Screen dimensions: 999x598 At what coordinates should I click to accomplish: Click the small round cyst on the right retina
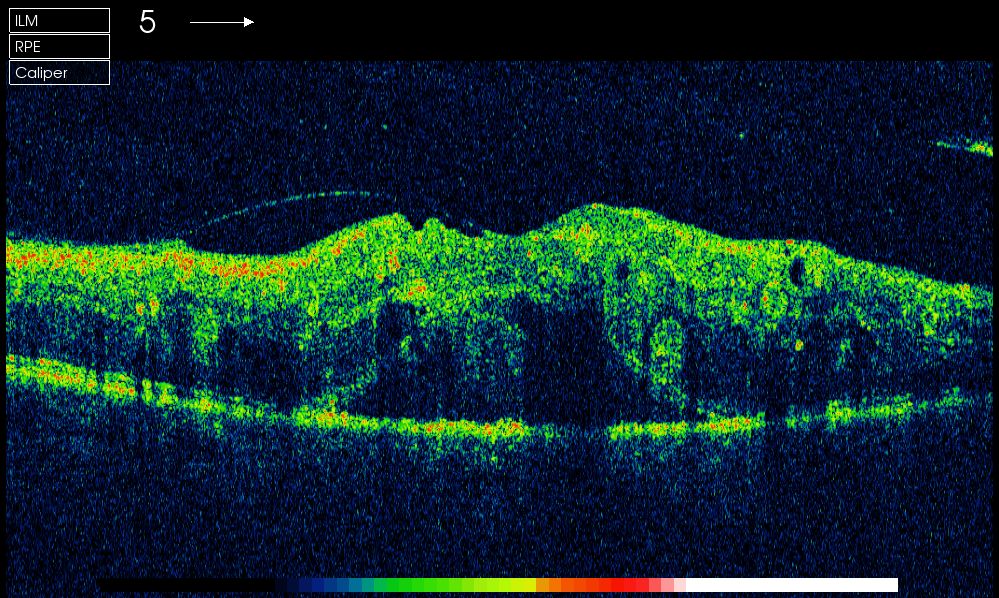click(x=797, y=272)
